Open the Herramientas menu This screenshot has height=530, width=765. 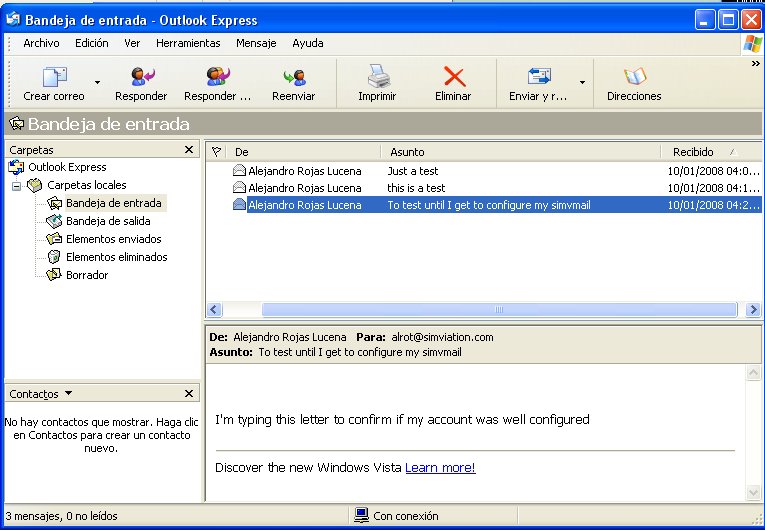pos(188,43)
